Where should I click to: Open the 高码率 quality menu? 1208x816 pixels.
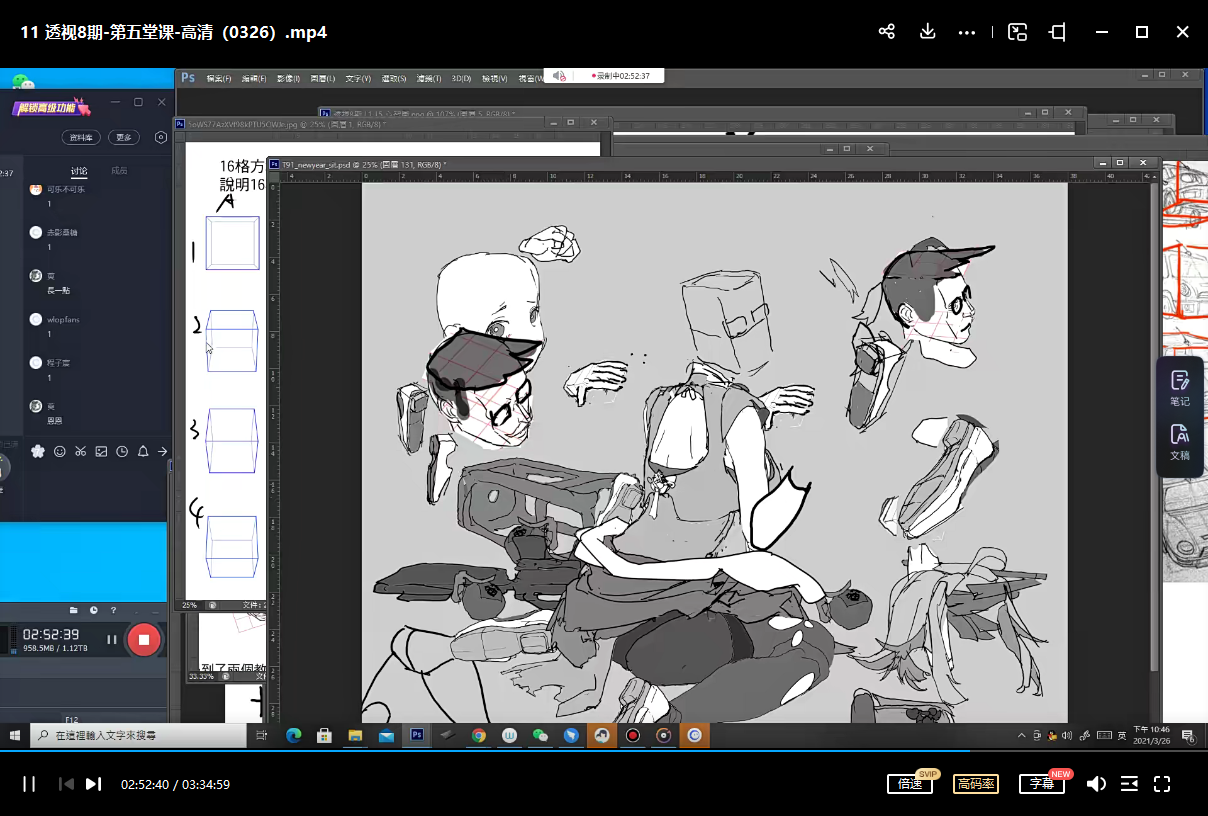[x=976, y=784]
